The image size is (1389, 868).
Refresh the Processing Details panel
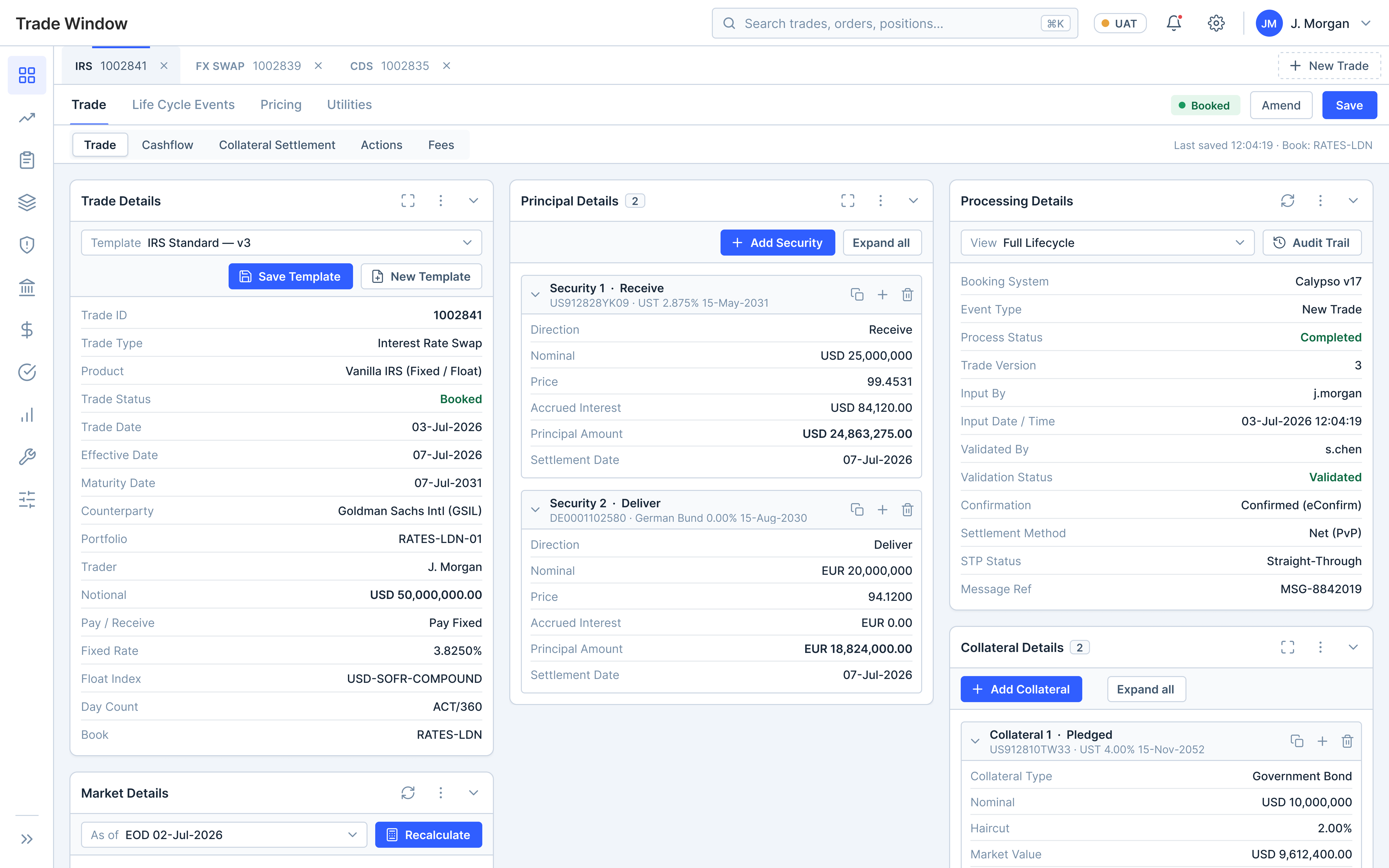1287,201
